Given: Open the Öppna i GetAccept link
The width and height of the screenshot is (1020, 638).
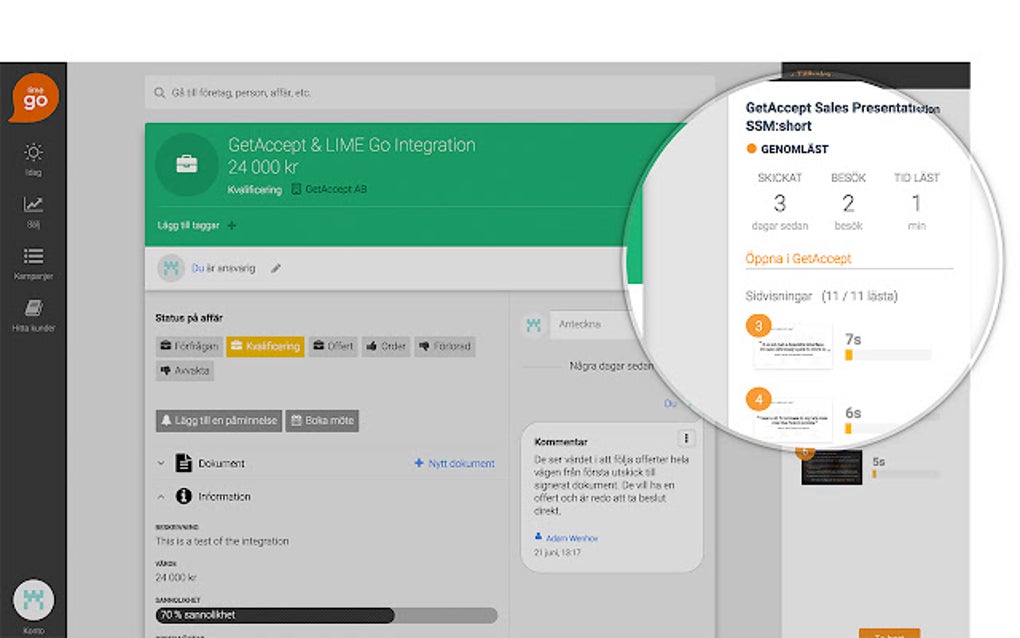Looking at the screenshot, I should coord(798,258).
